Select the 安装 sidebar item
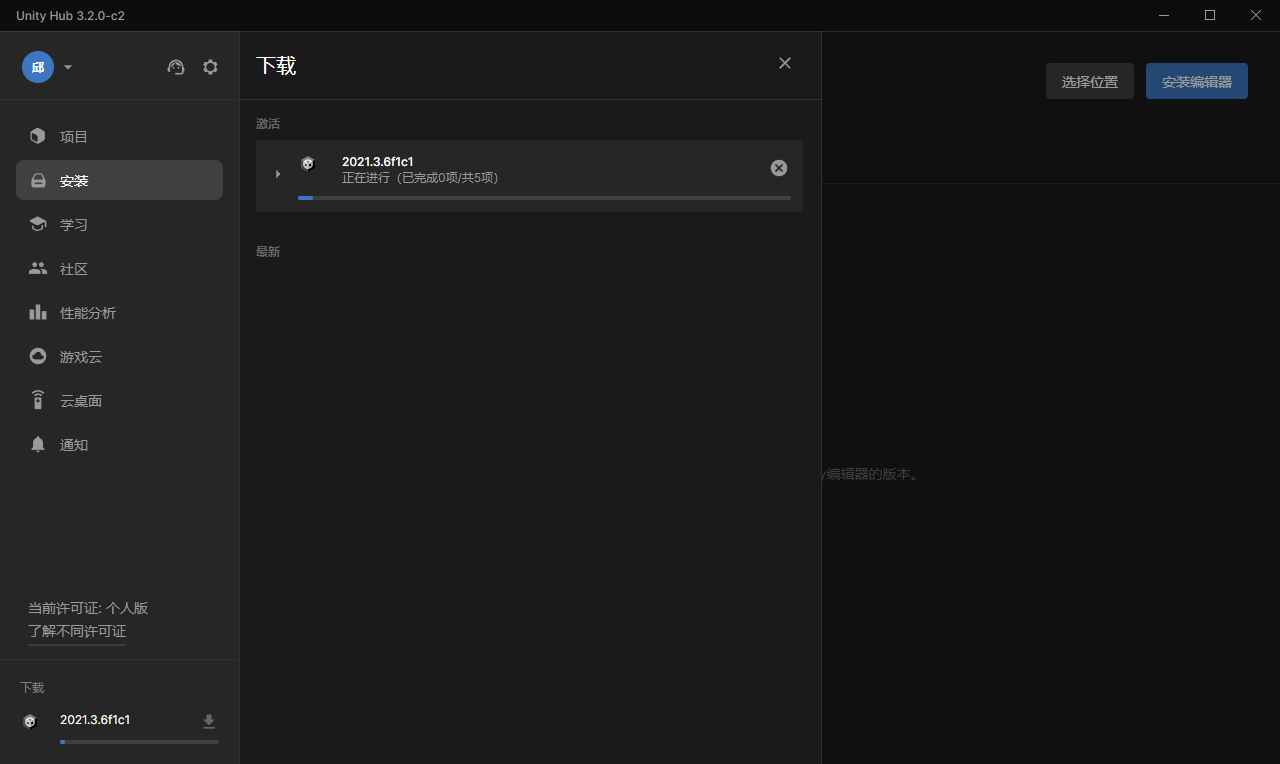1280x764 pixels. (119, 180)
